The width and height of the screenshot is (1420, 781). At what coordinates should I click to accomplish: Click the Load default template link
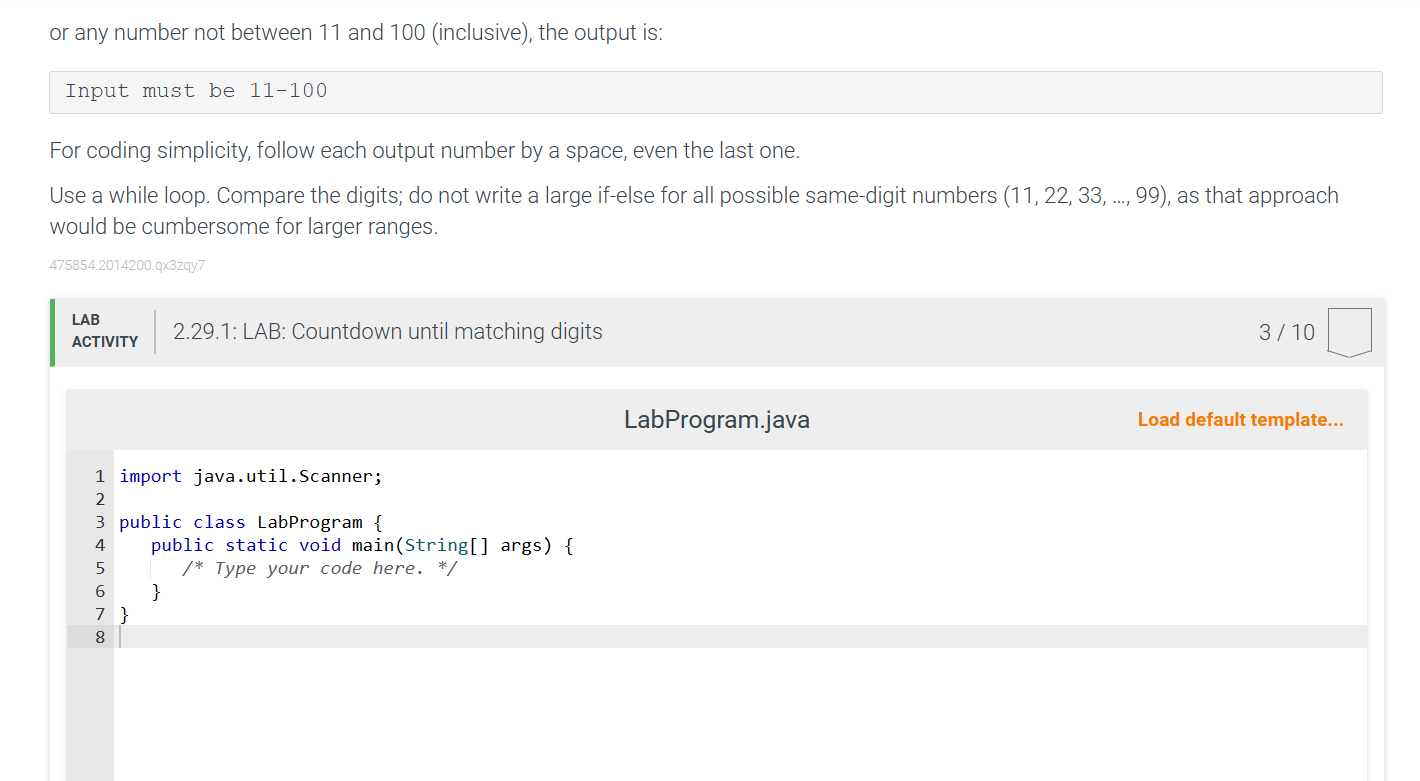click(1240, 419)
